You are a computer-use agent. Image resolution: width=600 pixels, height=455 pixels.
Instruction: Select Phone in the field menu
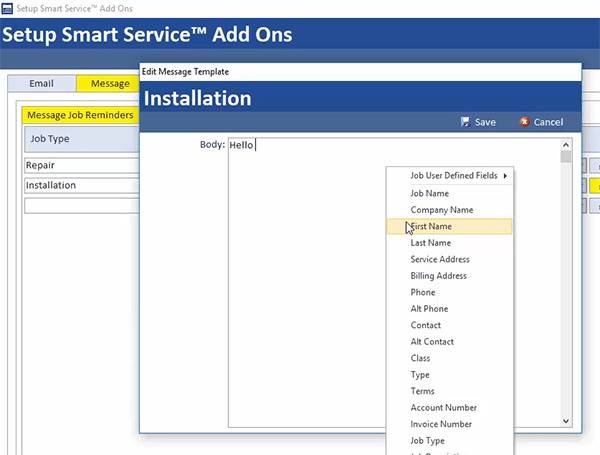click(450, 292)
